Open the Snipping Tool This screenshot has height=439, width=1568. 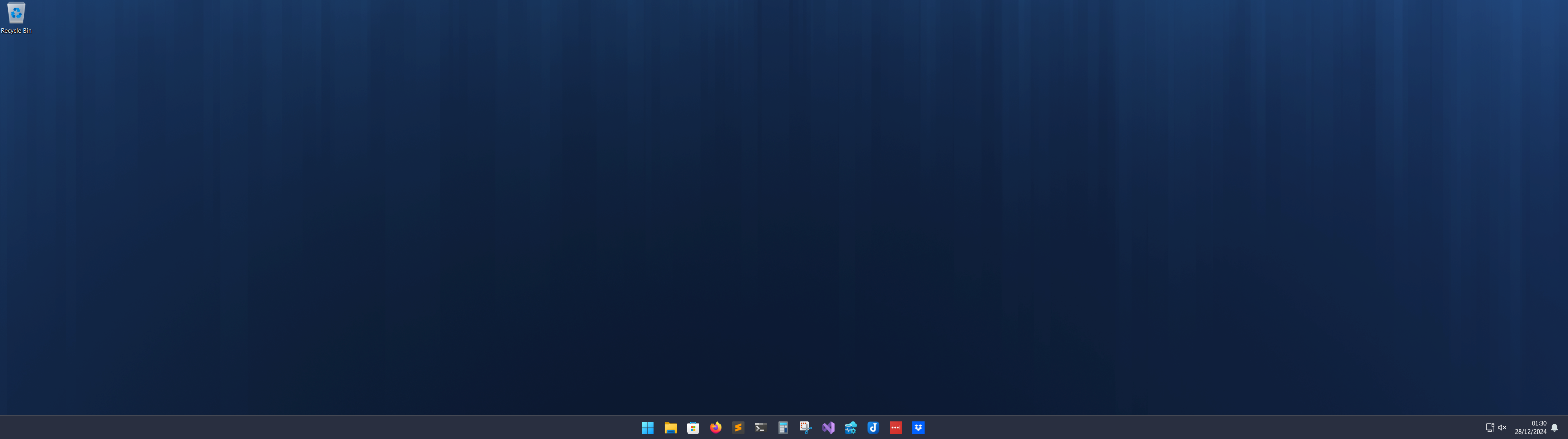805,428
